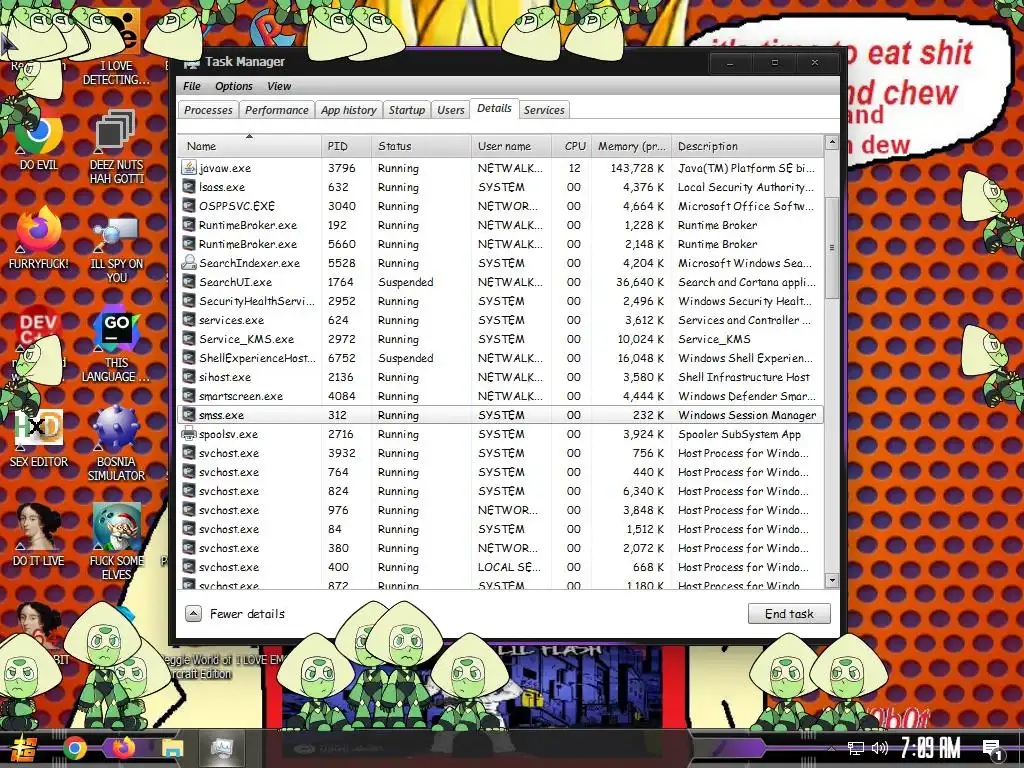
Task: Collapse view with Fewer details
Action: pyautogui.click(x=236, y=614)
